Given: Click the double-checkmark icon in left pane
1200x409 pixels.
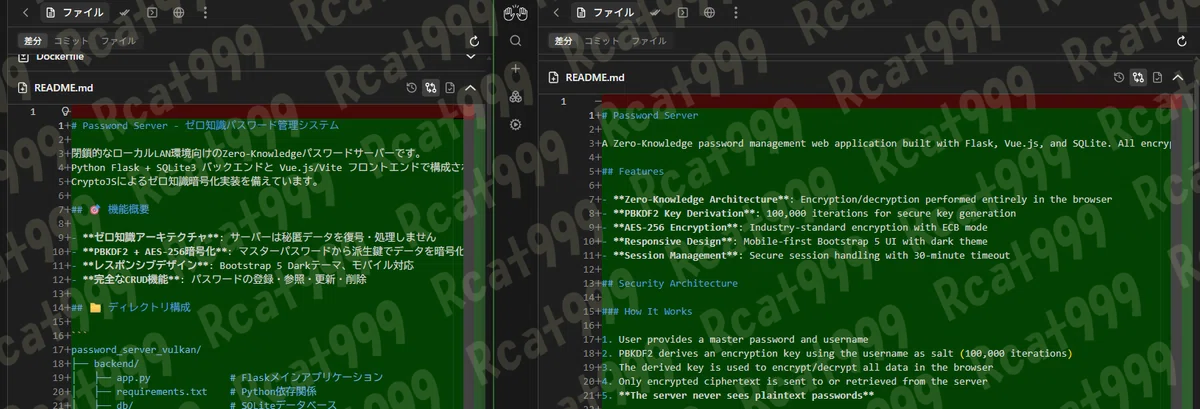Looking at the screenshot, I should coord(124,13).
